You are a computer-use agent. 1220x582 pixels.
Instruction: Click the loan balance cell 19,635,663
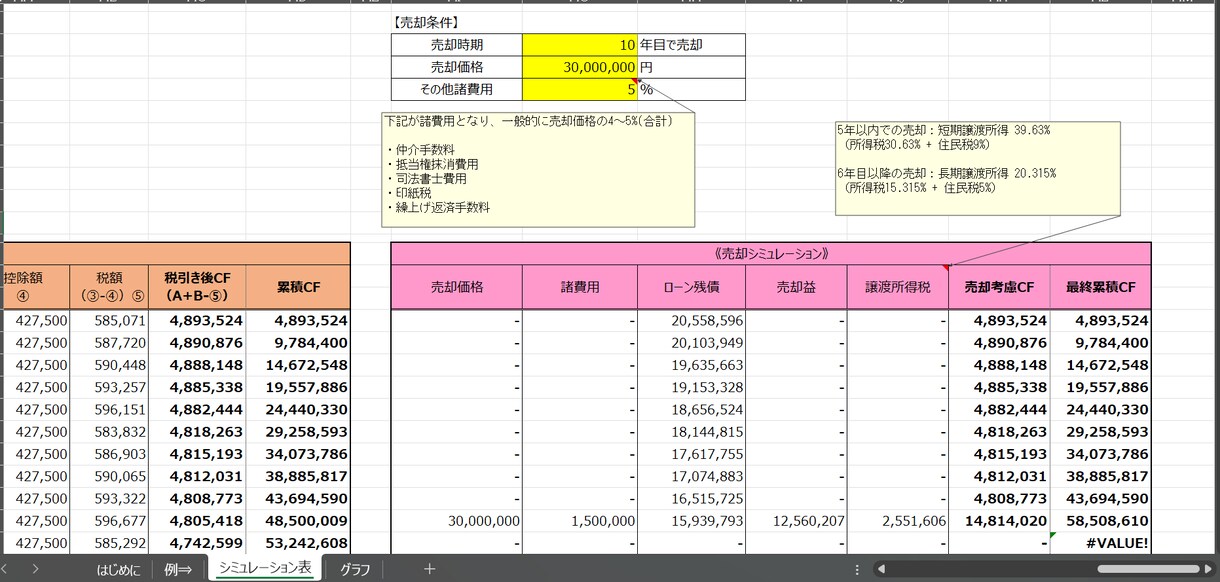click(x=691, y=365)
